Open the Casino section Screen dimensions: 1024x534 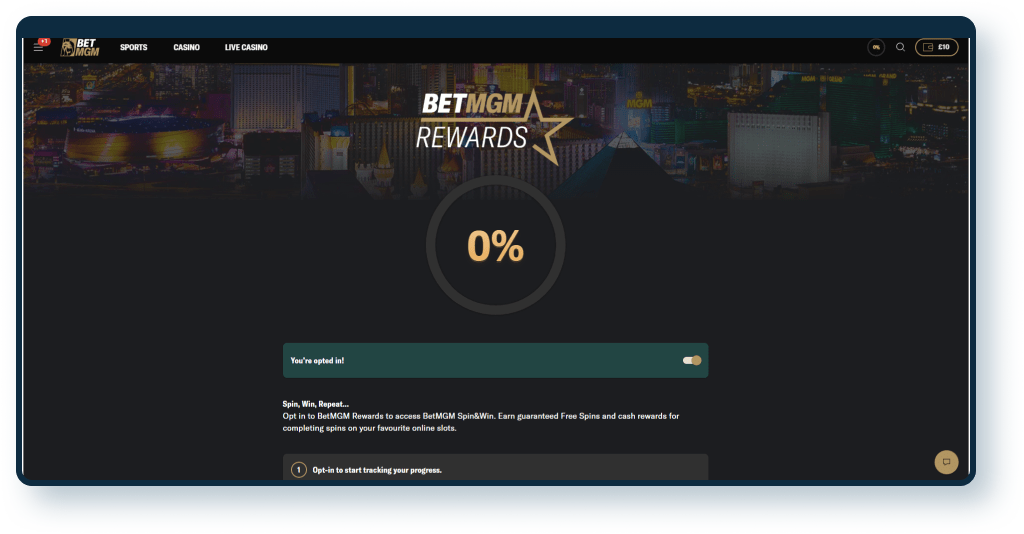[x=186, y=47]
